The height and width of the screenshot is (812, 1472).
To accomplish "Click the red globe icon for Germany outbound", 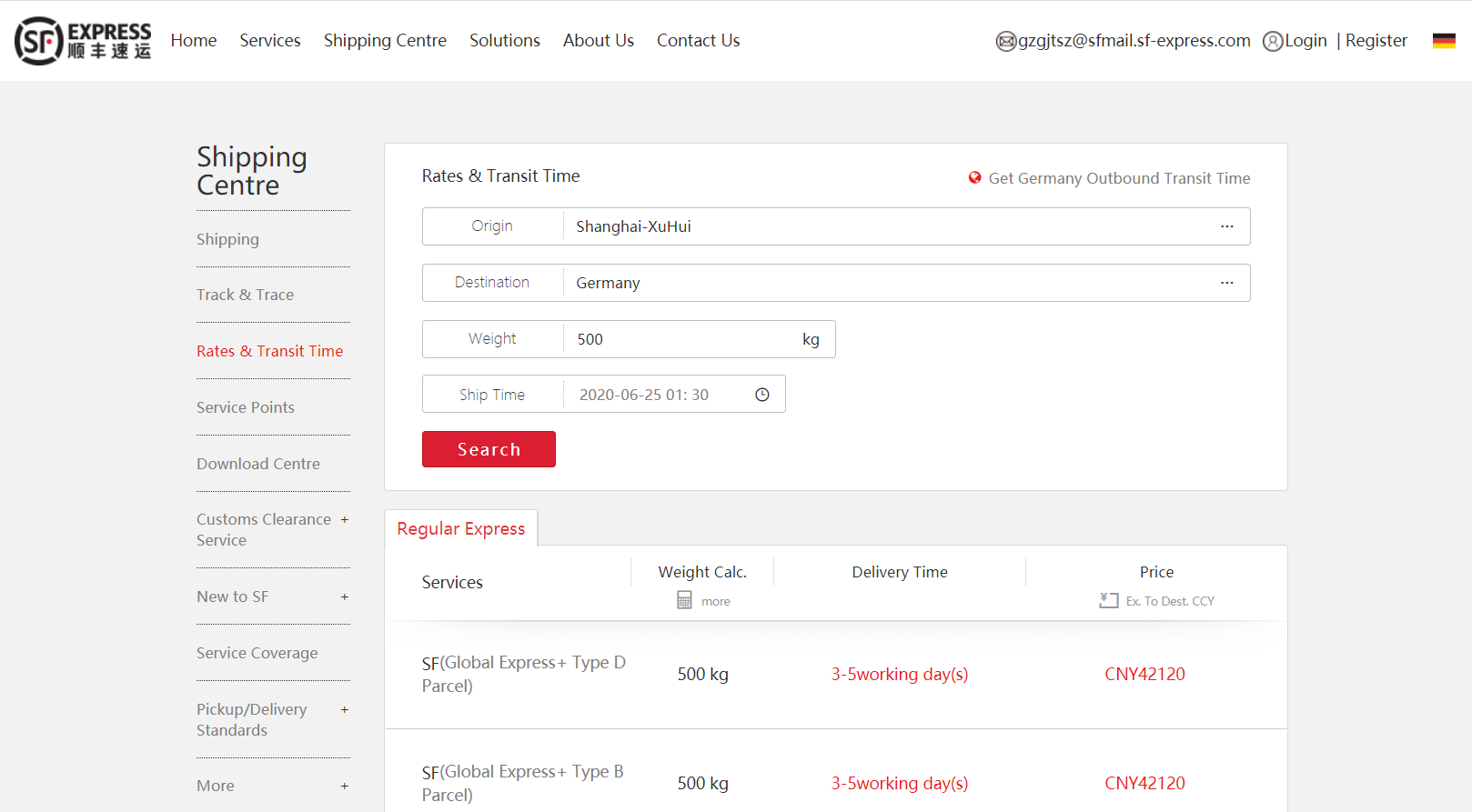I will click(974, 177).
